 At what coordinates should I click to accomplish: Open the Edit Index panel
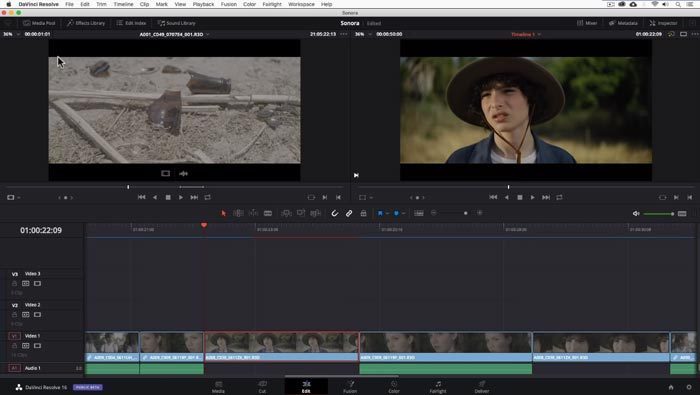click(x=131, y=23)
